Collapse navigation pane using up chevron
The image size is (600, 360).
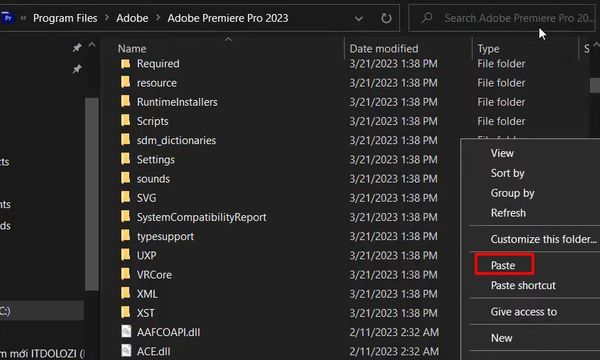tap(92, 45)
